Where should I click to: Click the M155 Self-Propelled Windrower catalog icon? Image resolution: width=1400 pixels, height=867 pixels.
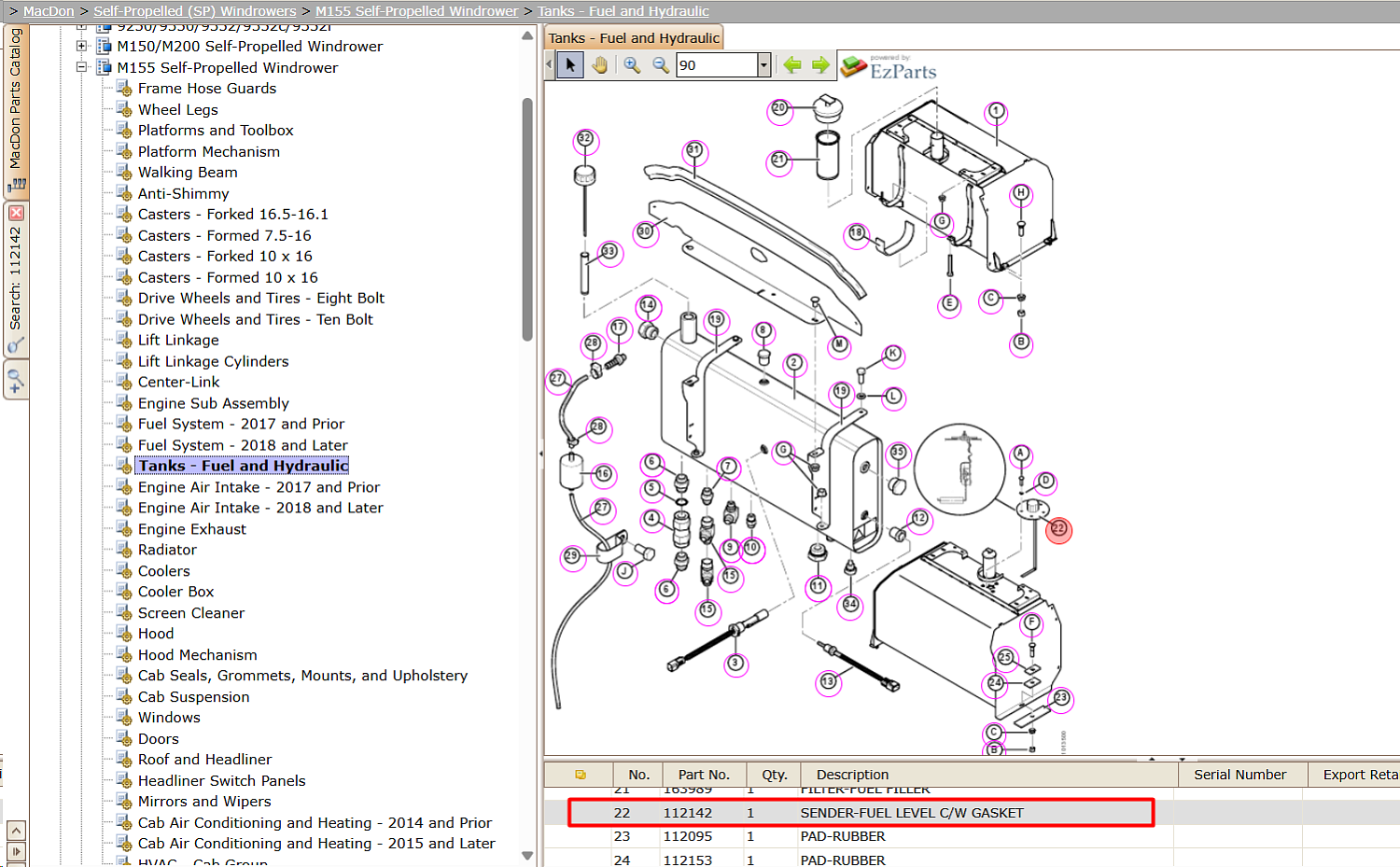(x=104, y=67)
